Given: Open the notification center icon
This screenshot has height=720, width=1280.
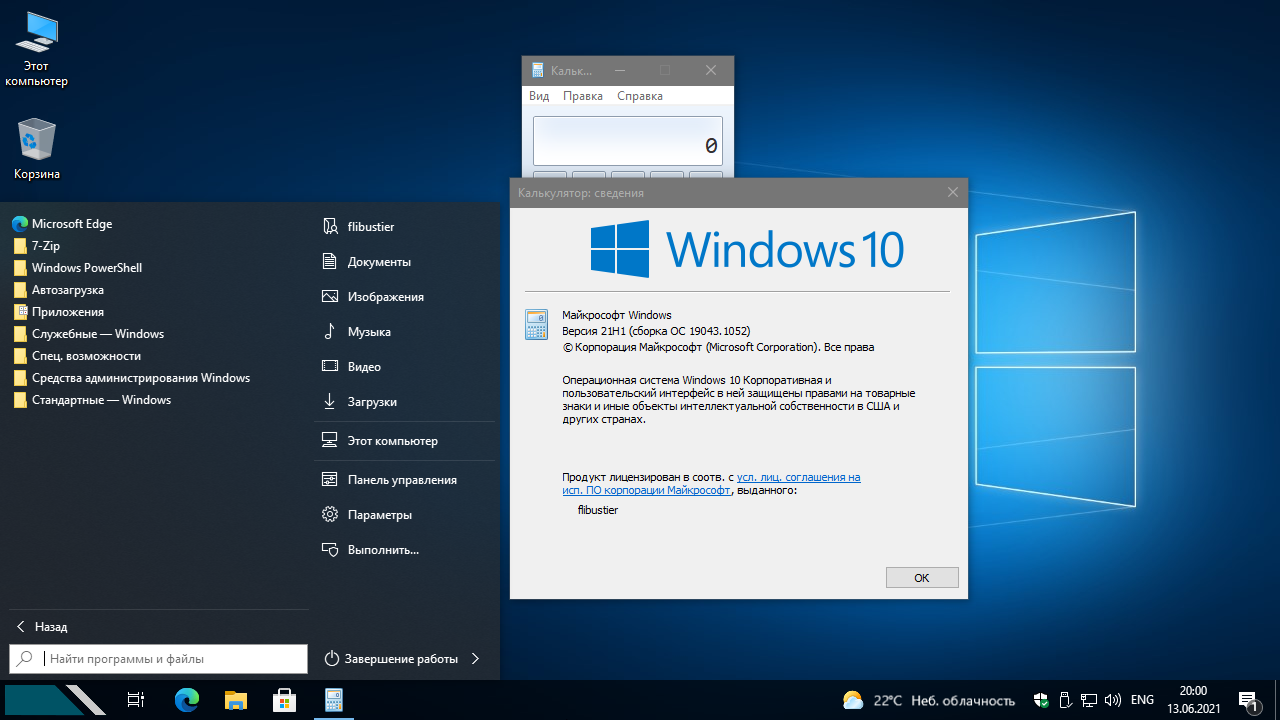Looking at the screenshot, I should [x=1247, y=700].
